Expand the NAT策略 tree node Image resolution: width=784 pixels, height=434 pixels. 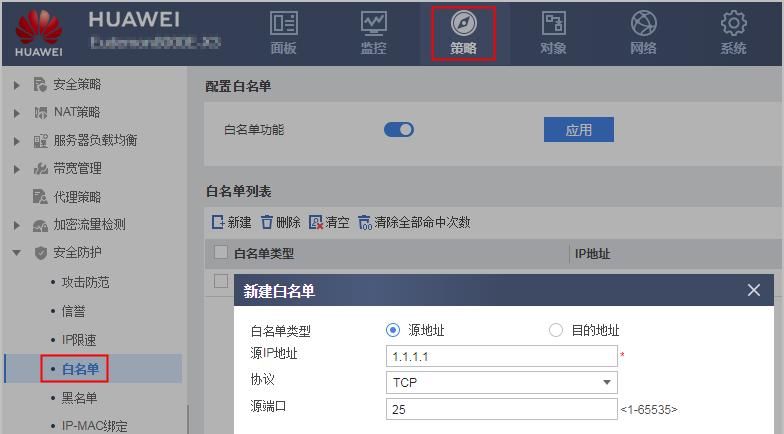(x=16, y=113)
